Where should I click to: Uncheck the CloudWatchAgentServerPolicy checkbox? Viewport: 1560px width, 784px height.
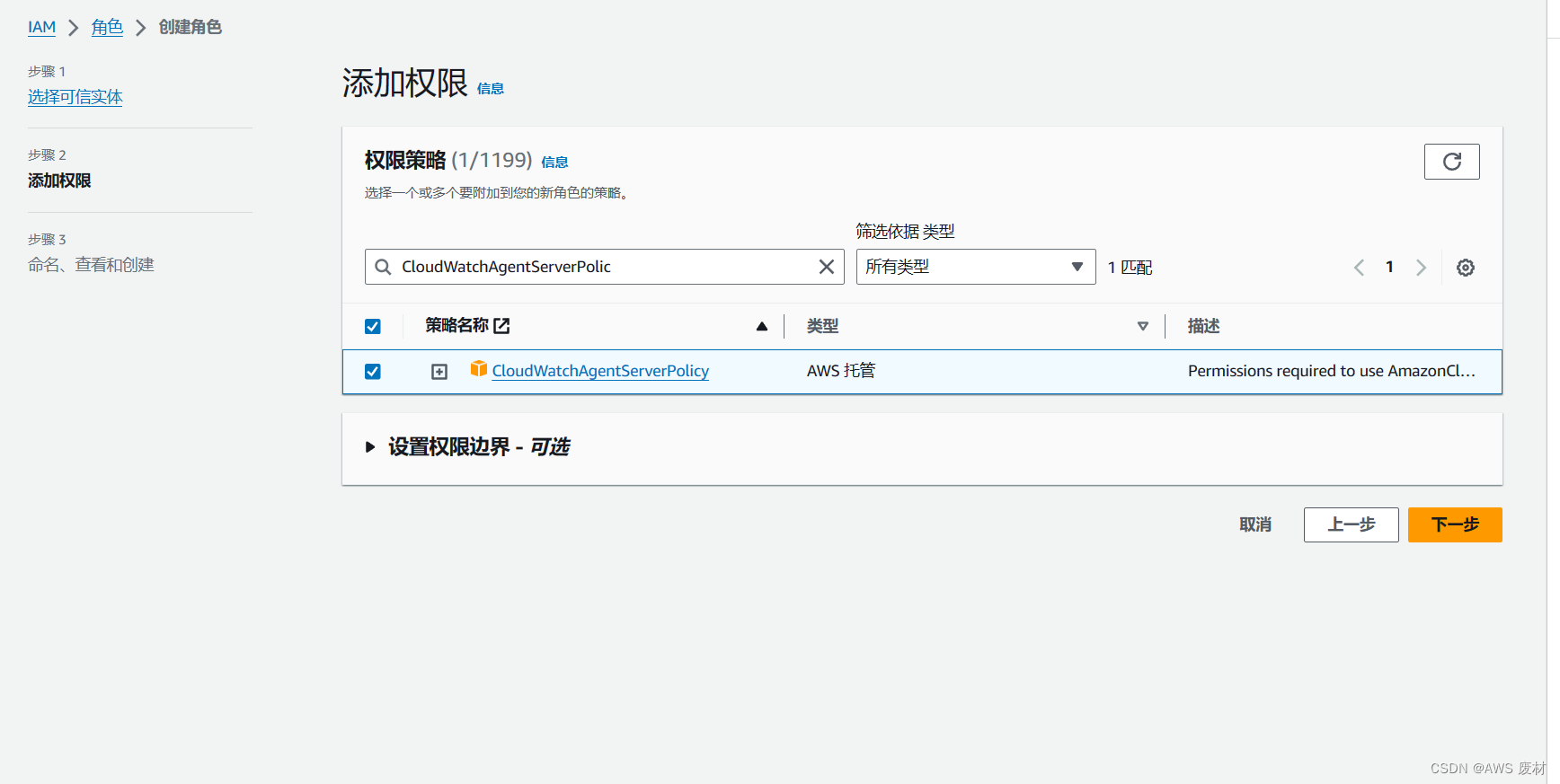coord(373,372)
